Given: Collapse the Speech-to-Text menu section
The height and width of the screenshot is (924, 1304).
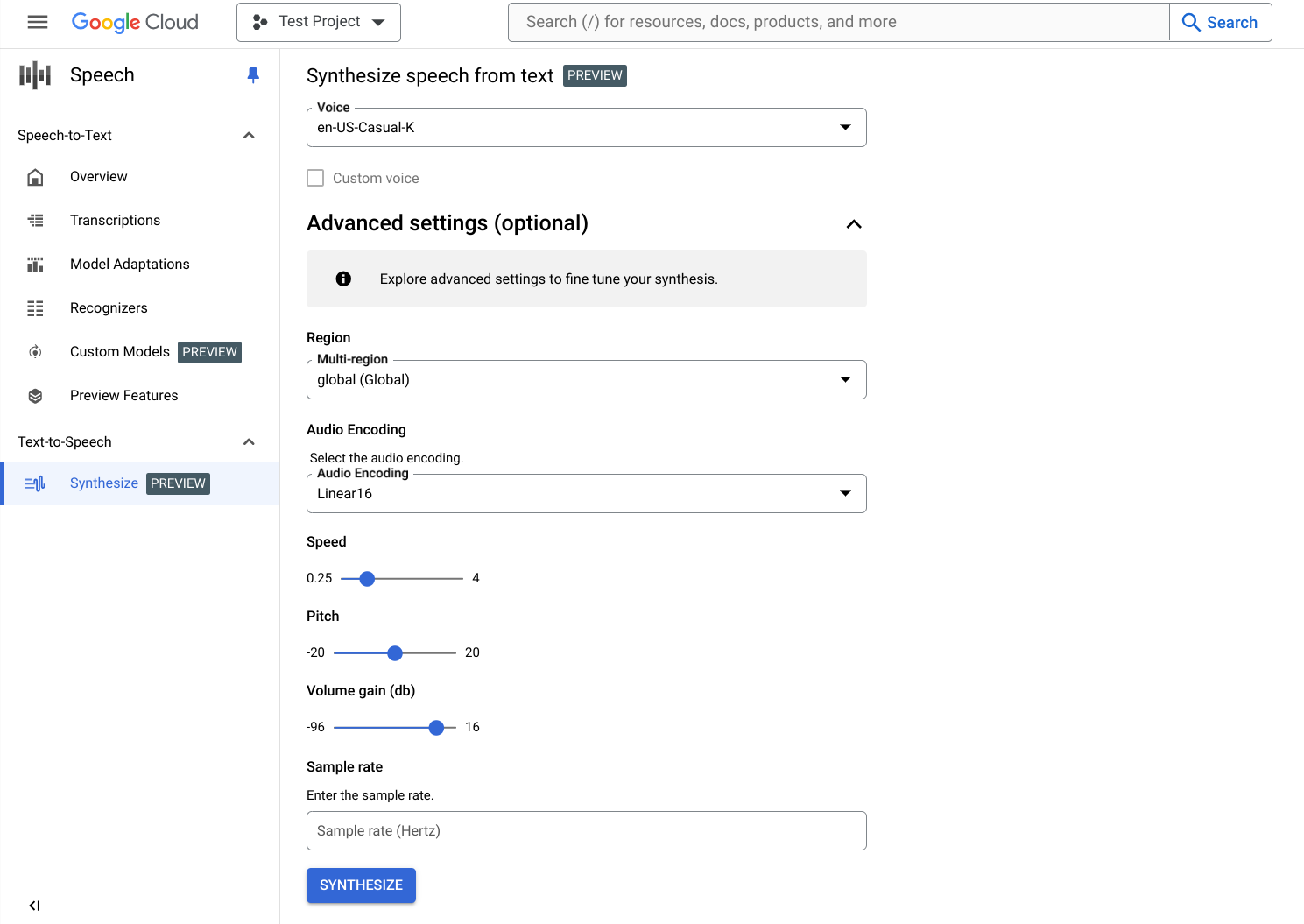Looking at the screenshot, I should tap(249, 136).
